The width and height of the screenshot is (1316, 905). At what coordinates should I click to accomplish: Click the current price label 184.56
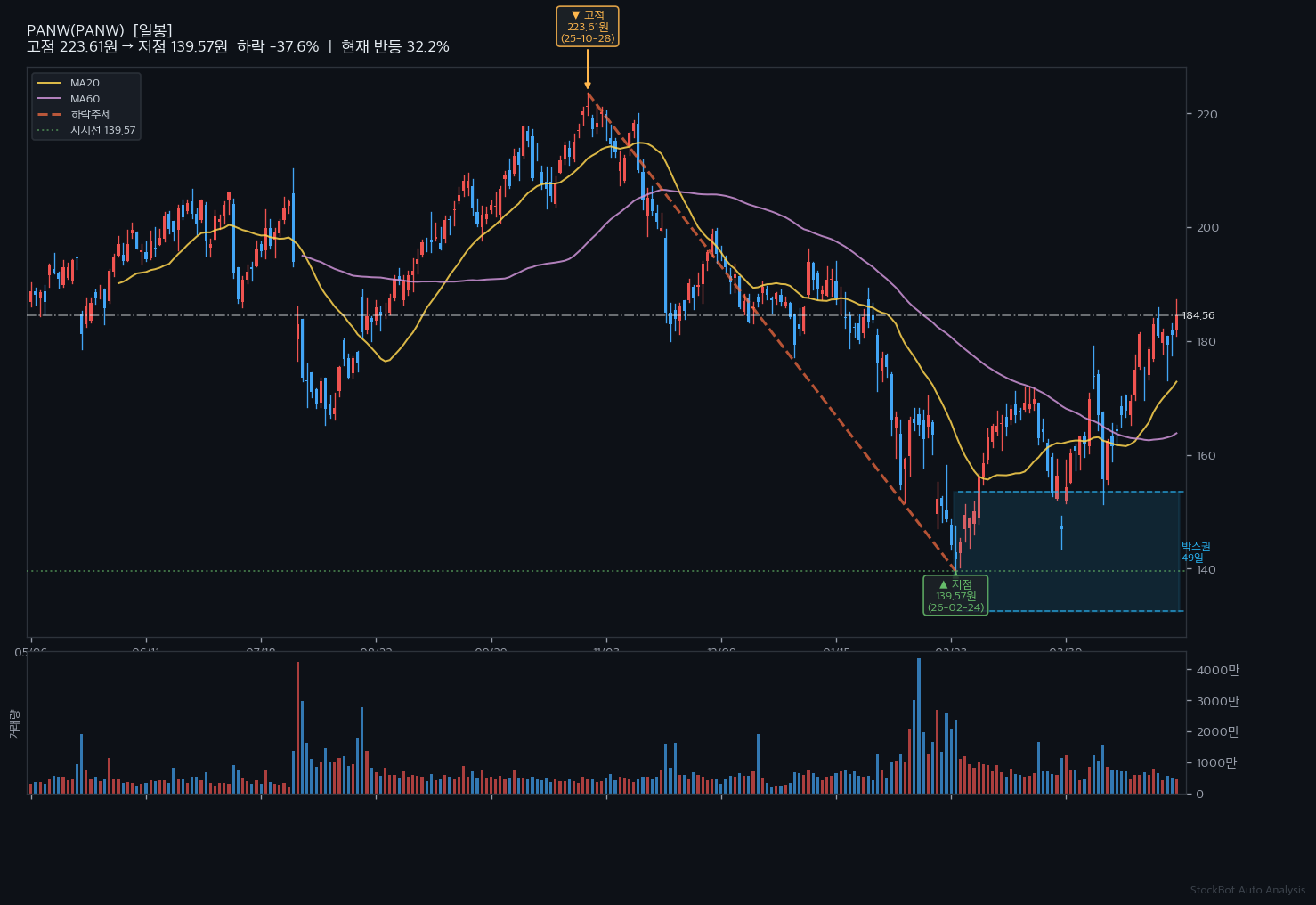tap(1198, 315)
